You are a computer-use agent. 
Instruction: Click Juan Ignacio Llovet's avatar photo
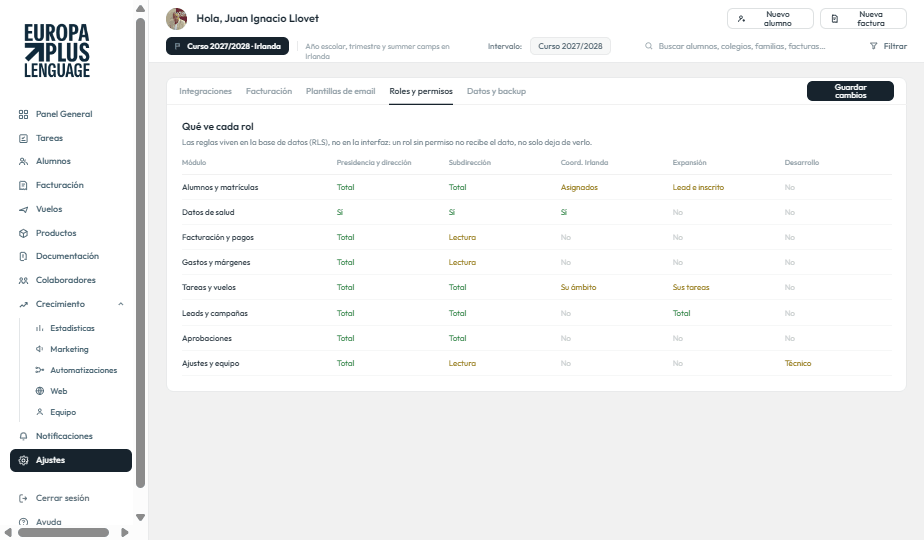click(x=176, y=19)
